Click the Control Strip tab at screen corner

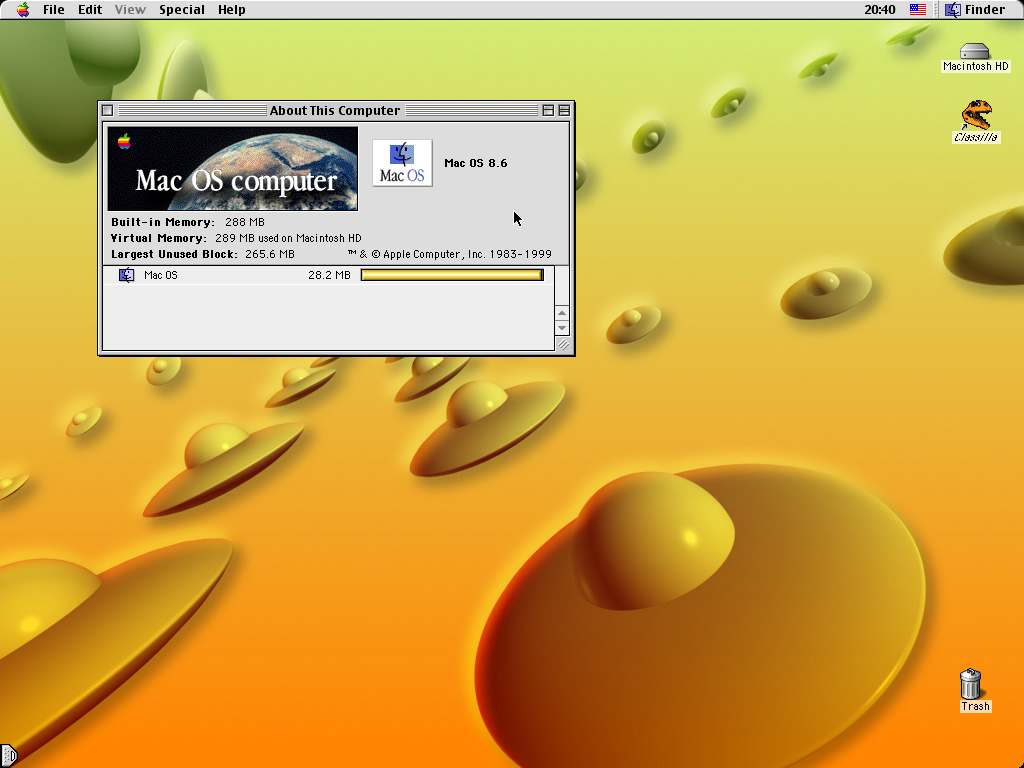click(8, 756)
